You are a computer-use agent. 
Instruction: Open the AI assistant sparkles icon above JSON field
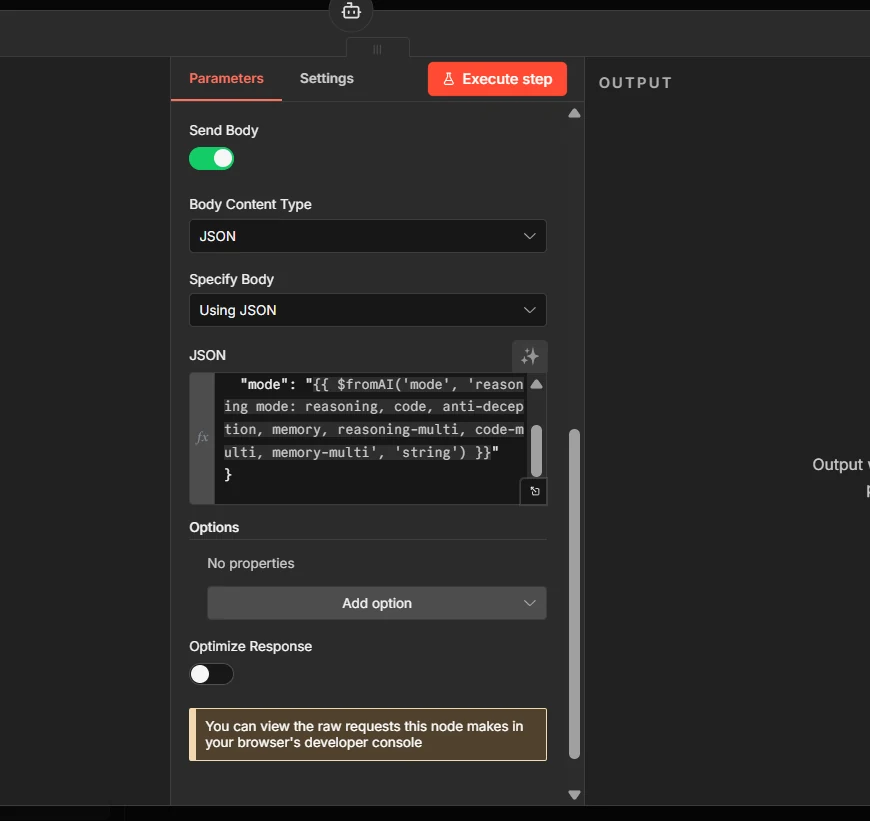530,356
